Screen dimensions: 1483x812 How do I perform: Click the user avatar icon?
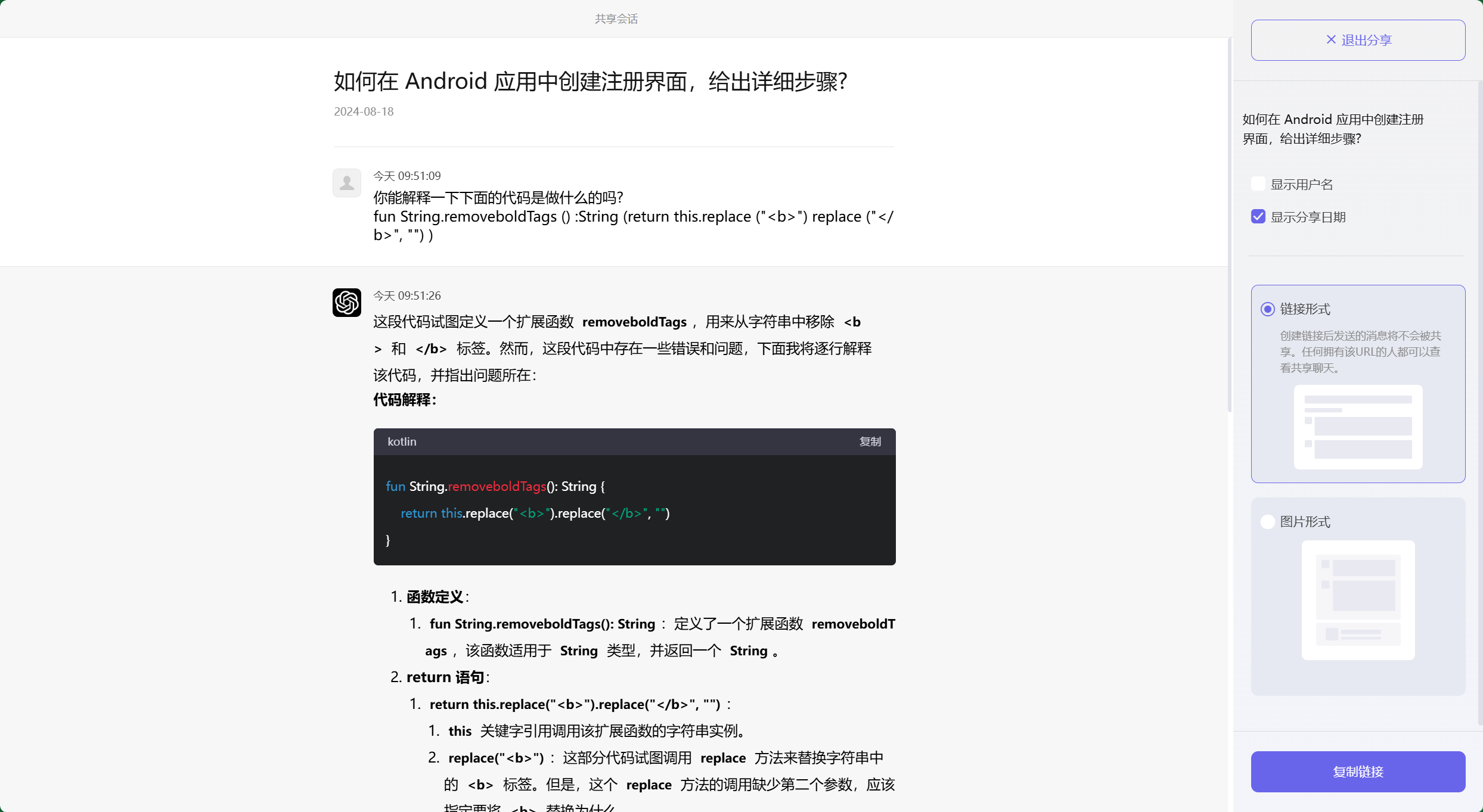pyautogui.click(x=346, y=183)
